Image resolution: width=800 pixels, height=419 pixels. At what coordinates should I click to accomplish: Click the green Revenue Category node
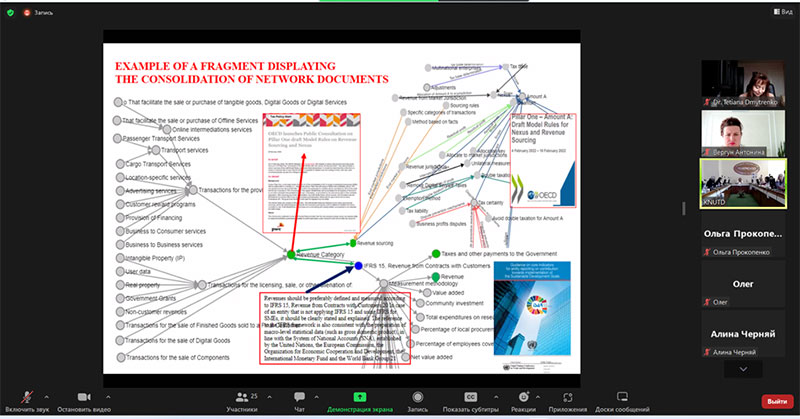(x=291, y=254)
